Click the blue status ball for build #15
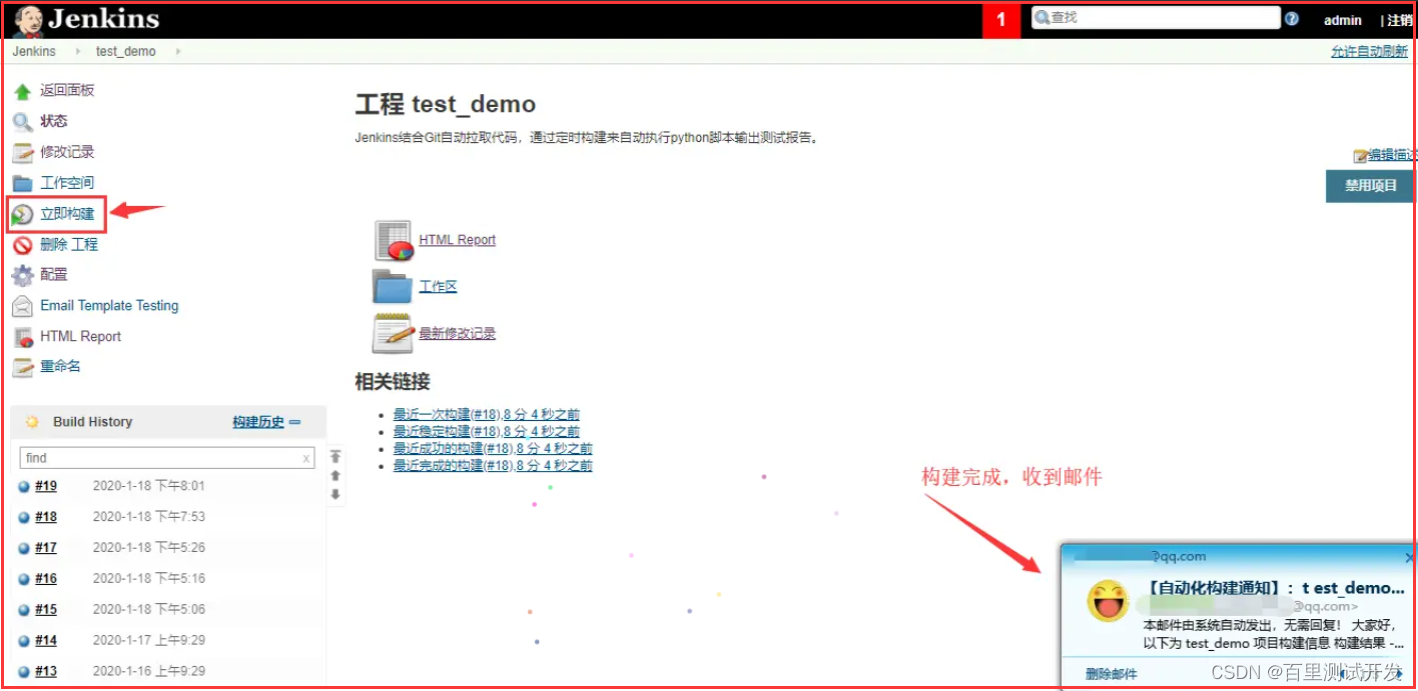The image size is (1418, 691). tap(24, 610)
